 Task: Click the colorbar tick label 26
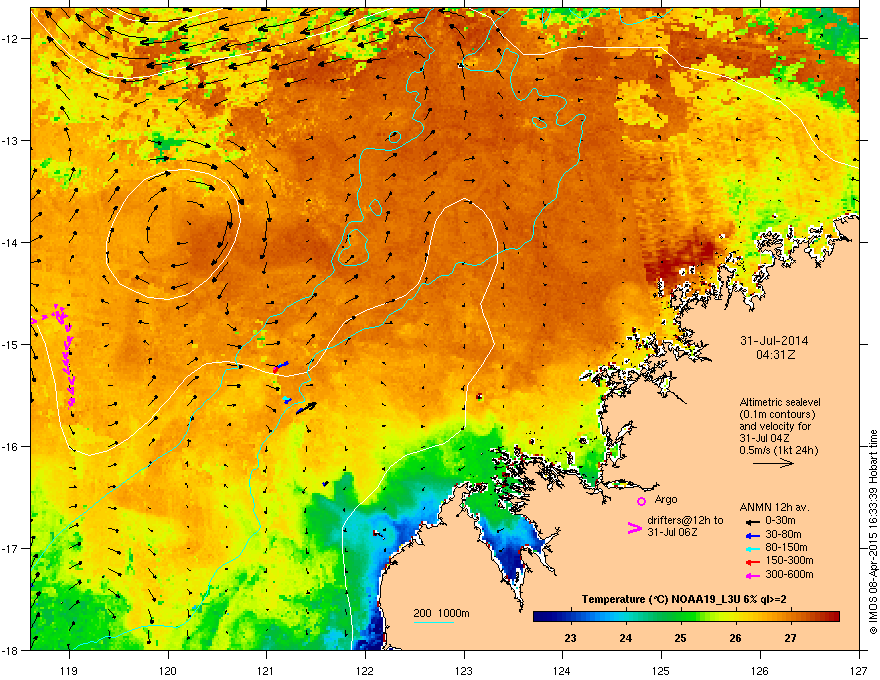pos(735,638)
